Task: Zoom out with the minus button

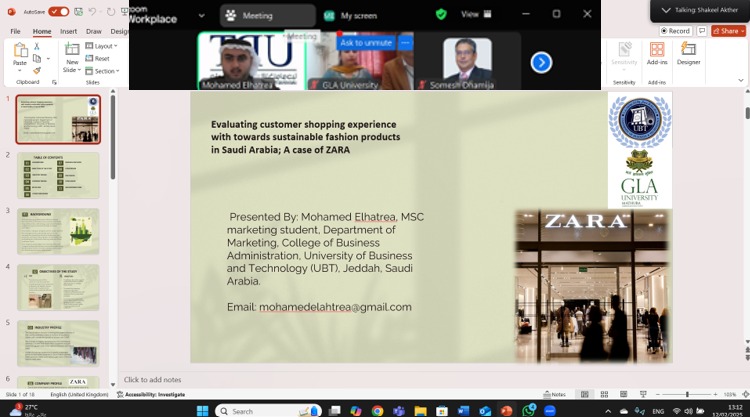Action: 658,395
